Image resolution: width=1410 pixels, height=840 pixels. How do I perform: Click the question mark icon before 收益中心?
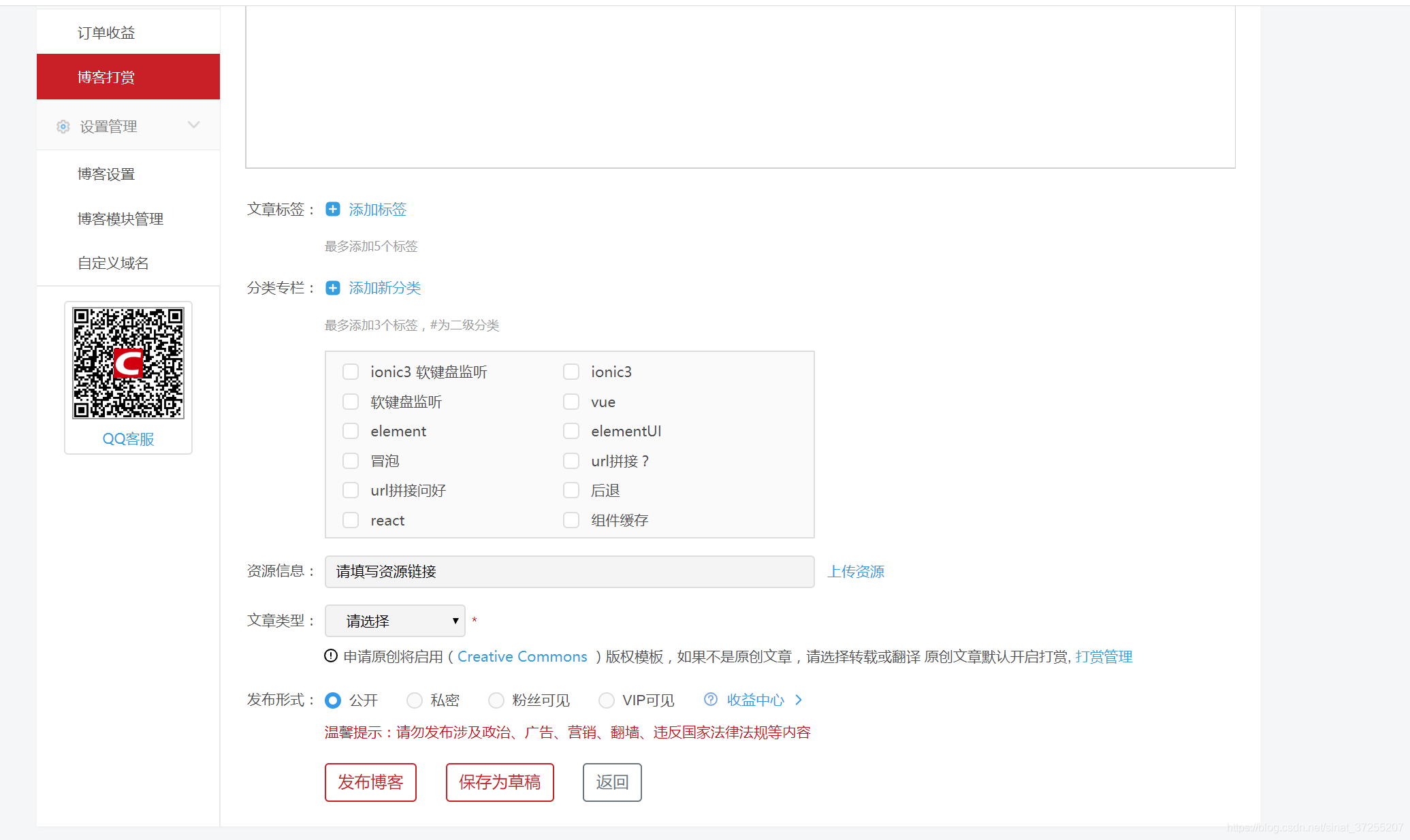(x=710, y=699)
